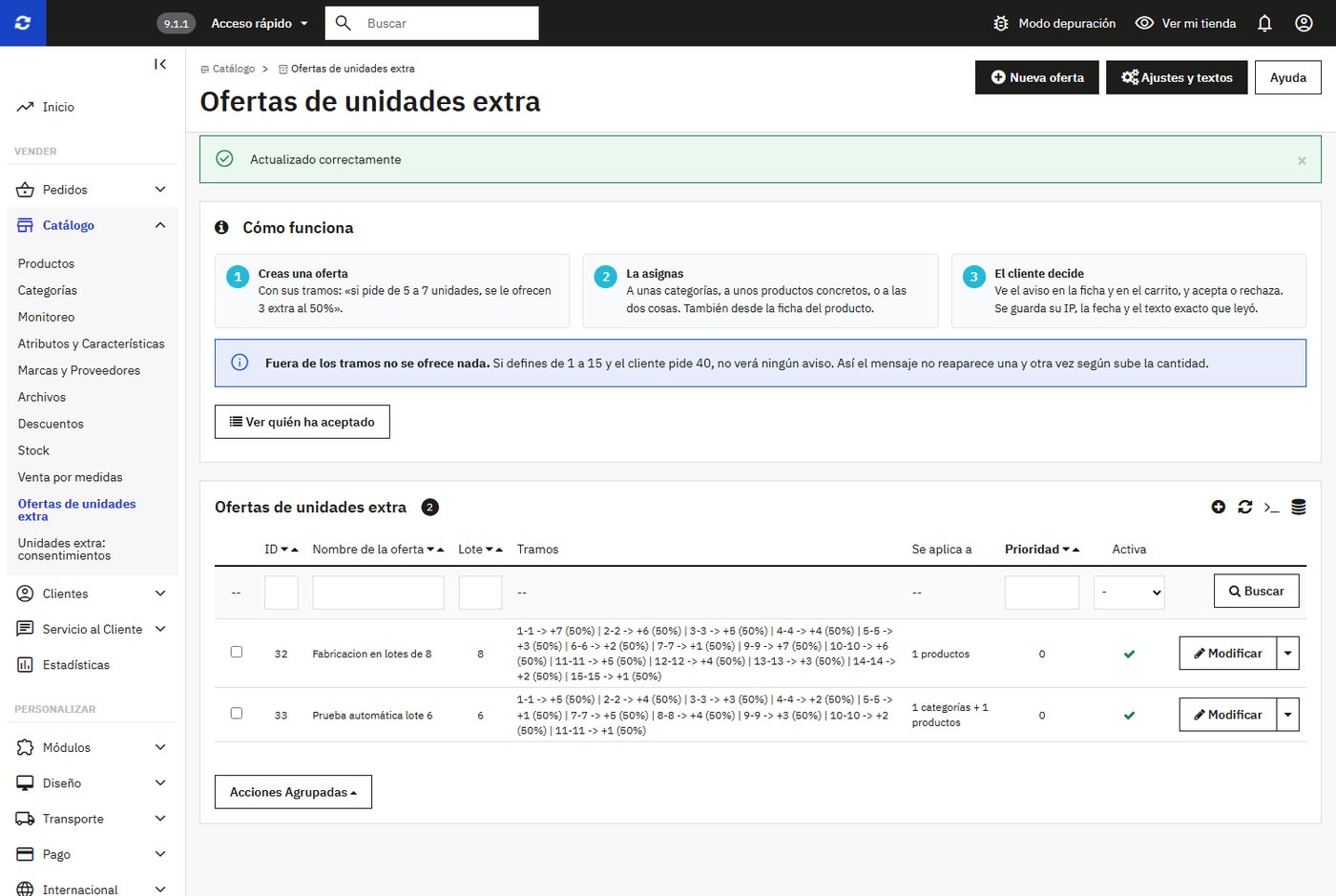This screenshot has width=1336, height=896.
Task: Click Modificar for offer 33
Action: pos(1228,715)
